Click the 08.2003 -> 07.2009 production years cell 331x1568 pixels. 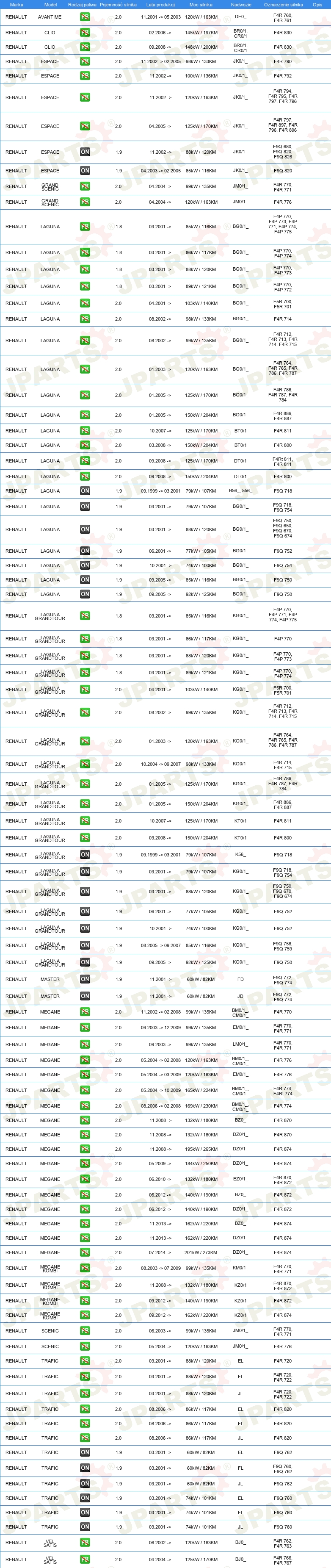pyautogui.click(x=161, y=1268)
